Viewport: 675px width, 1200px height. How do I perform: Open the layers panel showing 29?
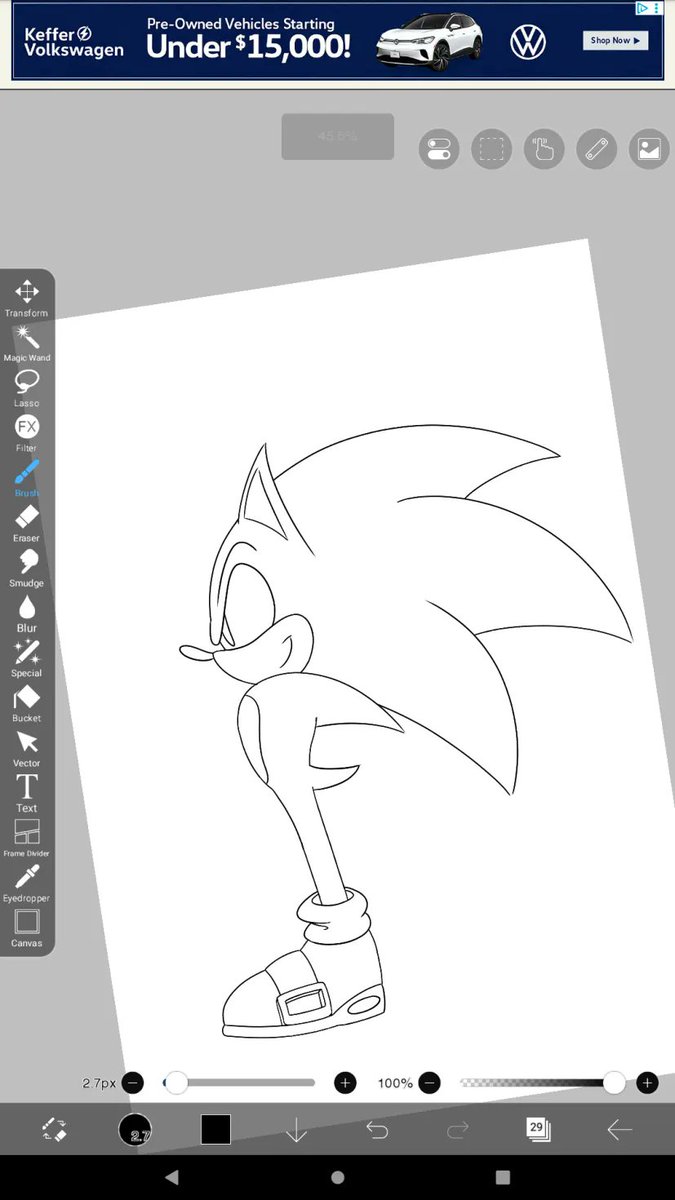click(x=538, y=1129)
